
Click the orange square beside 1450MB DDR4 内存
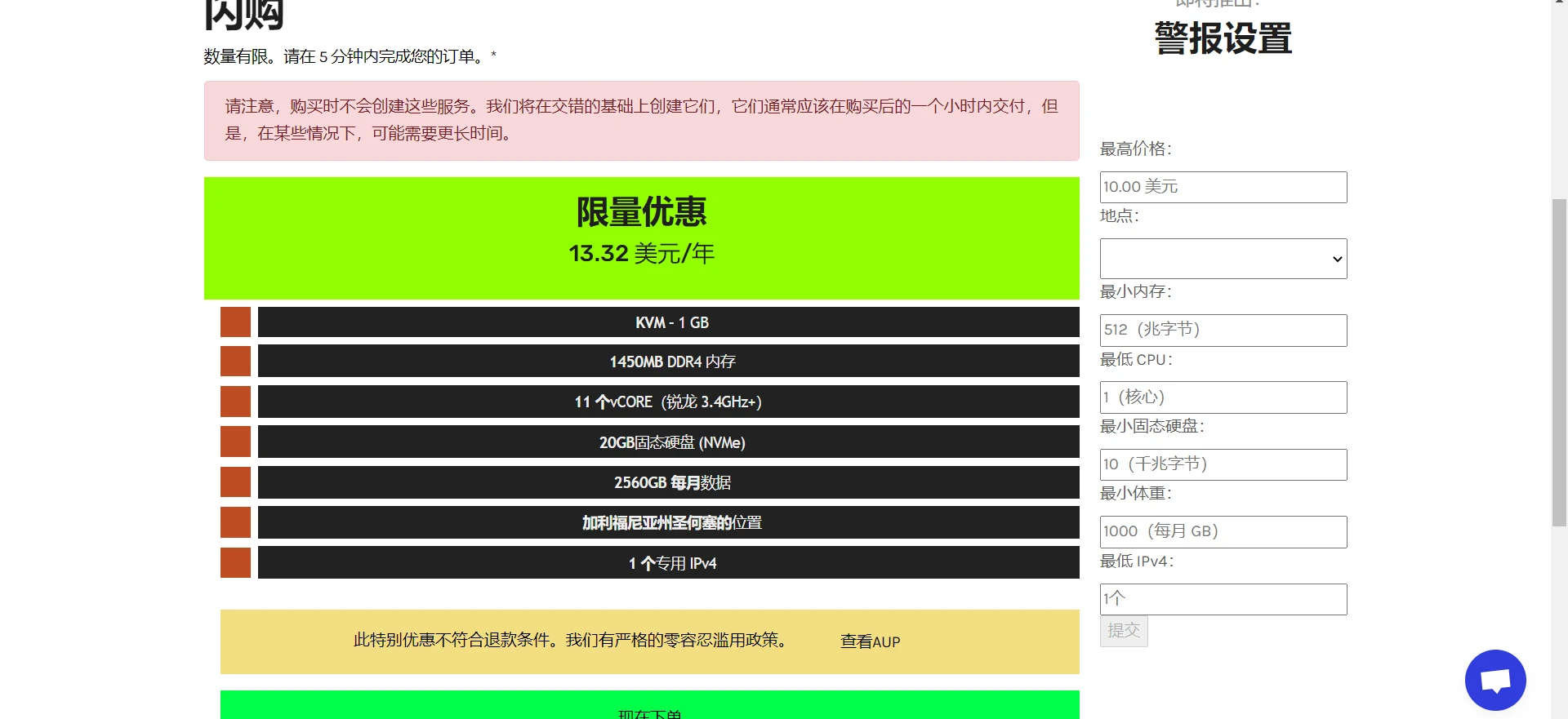pos(235,361)
